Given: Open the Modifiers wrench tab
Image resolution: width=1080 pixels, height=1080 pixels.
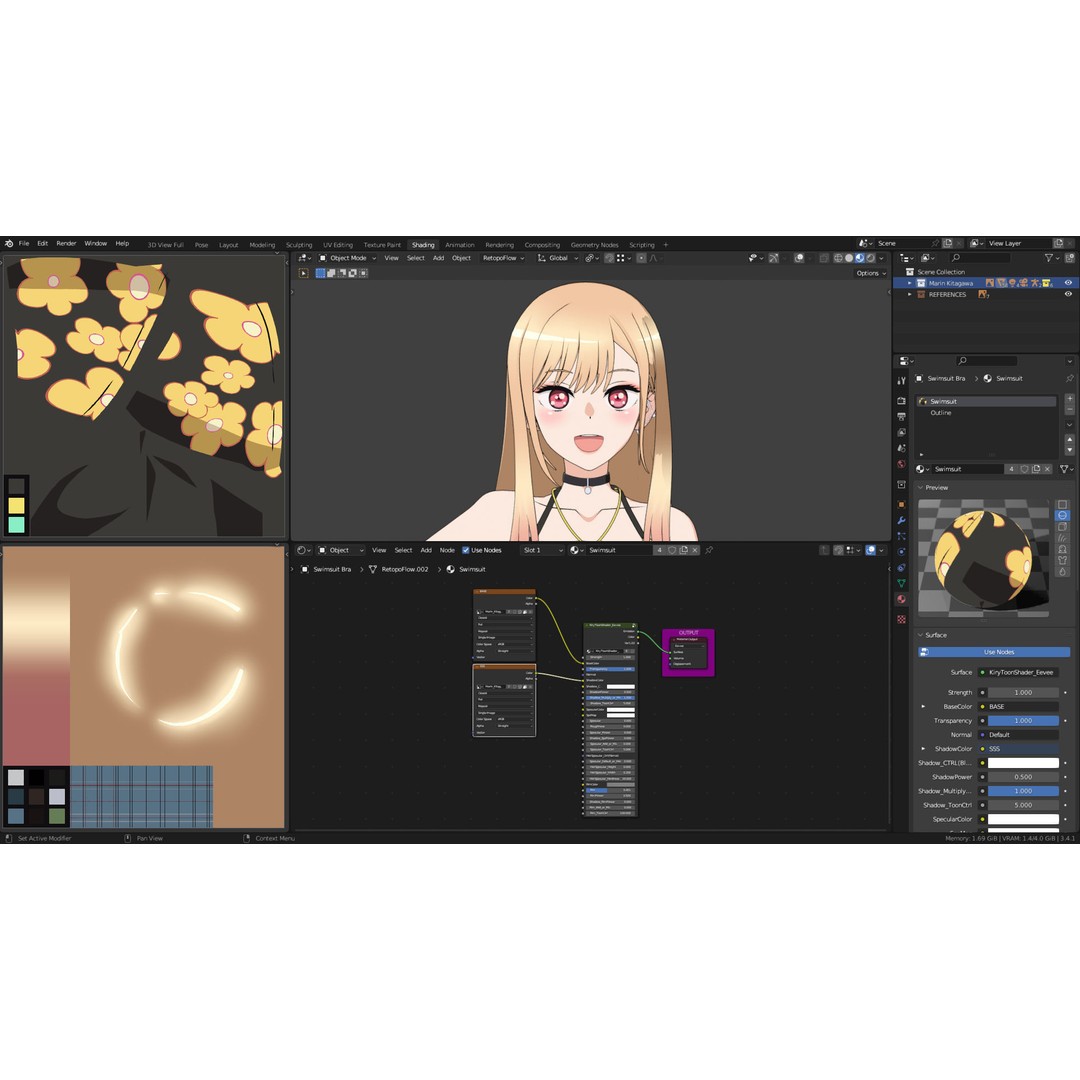Looking at the screenshot, I should tap(902, 520).
